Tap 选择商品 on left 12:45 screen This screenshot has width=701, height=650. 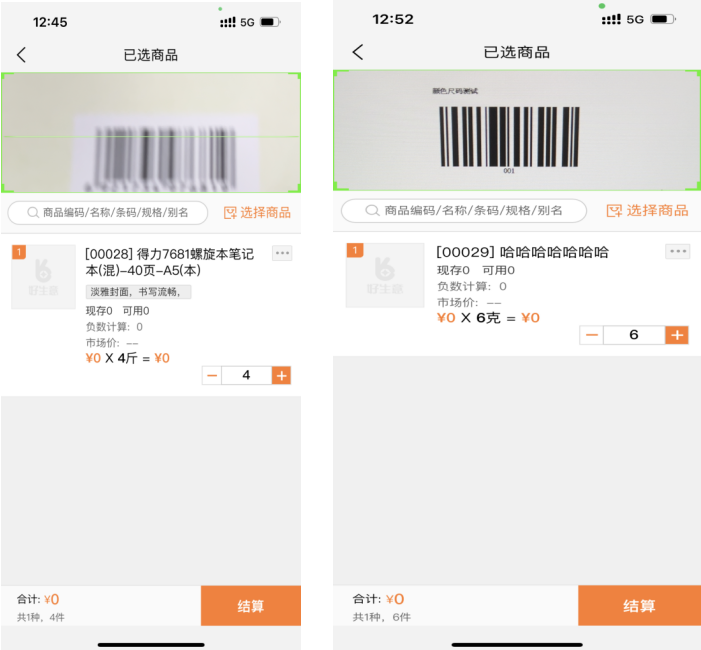point(258,213)
